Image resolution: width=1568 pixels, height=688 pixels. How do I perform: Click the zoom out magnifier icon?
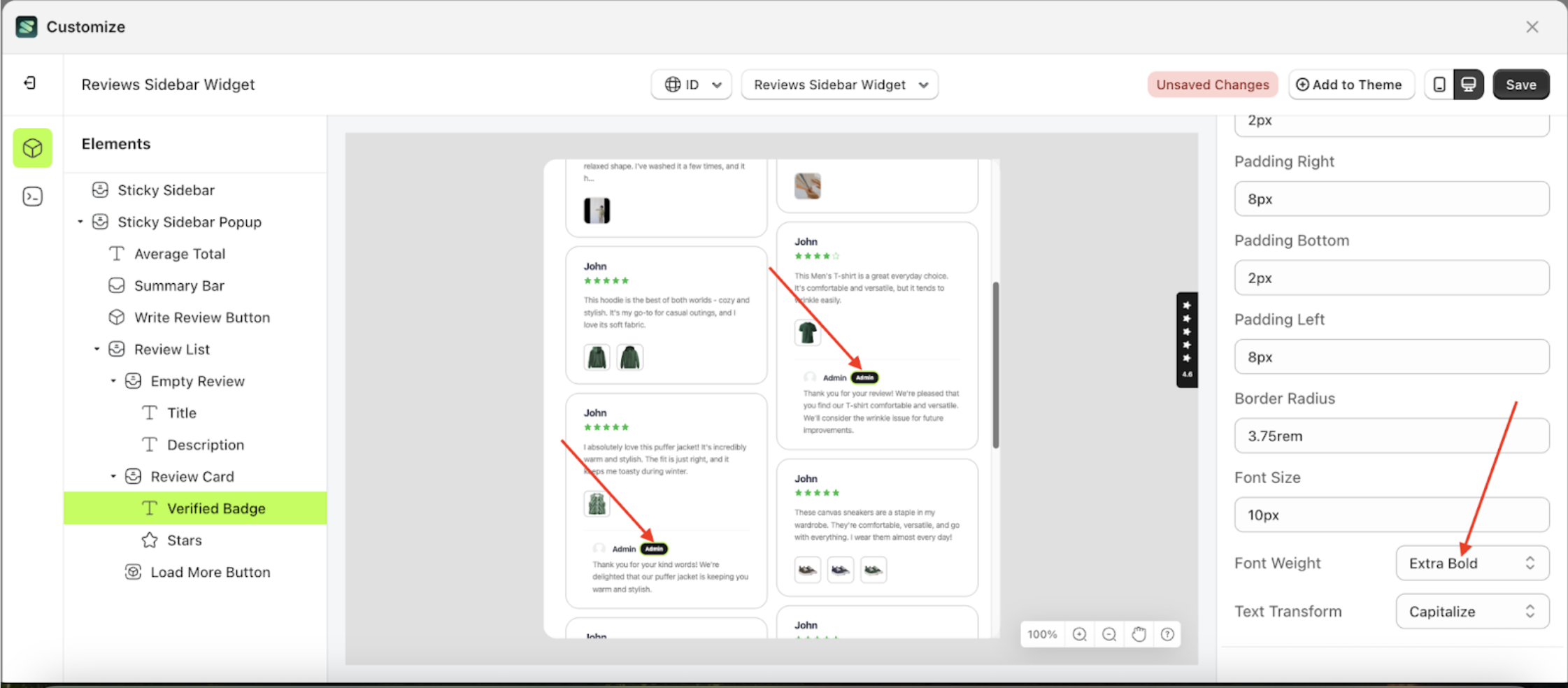pyautogui.click(x=1109, y=634)
